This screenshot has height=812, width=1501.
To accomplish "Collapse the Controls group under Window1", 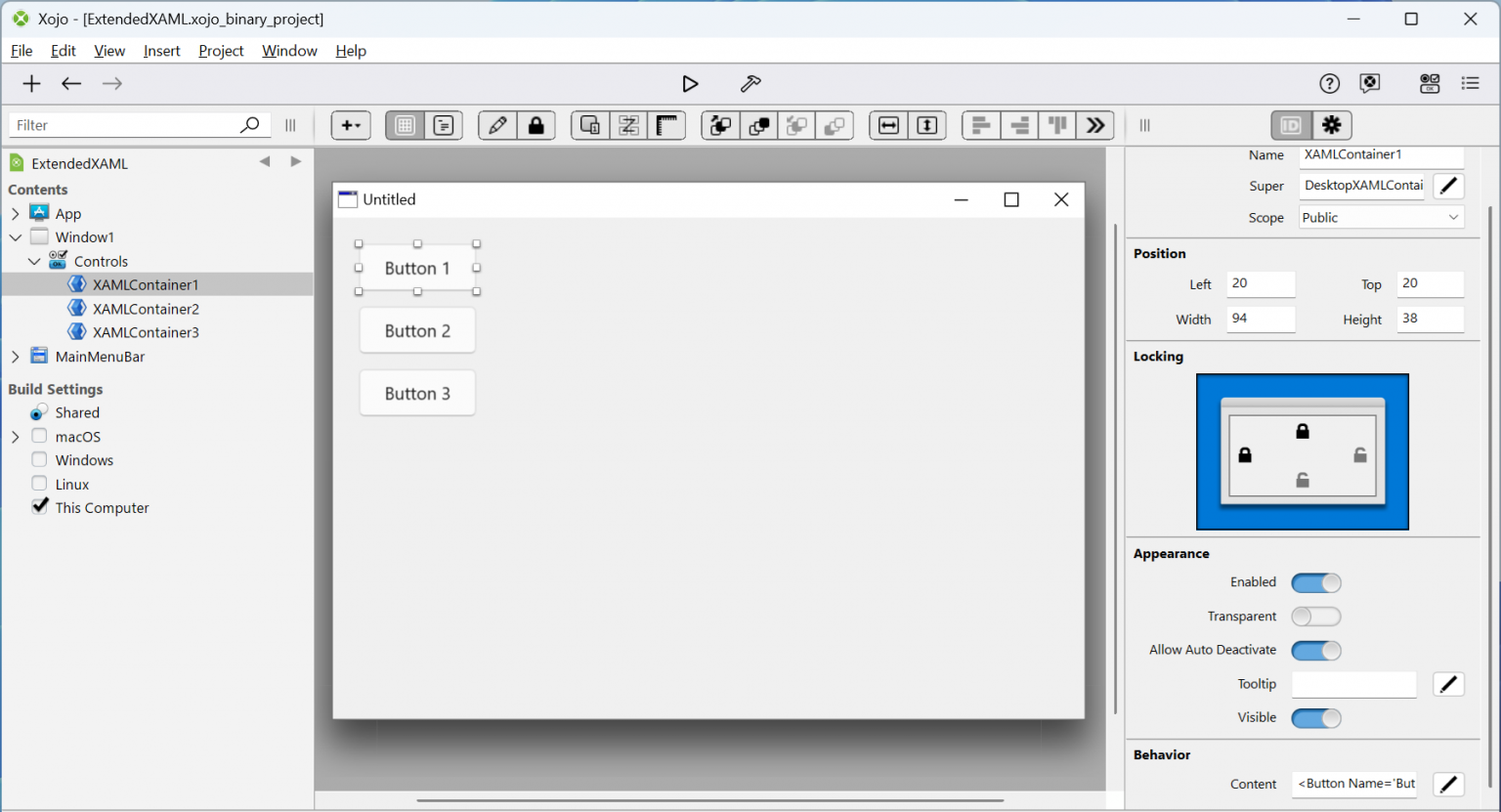I will click(34, 261).
